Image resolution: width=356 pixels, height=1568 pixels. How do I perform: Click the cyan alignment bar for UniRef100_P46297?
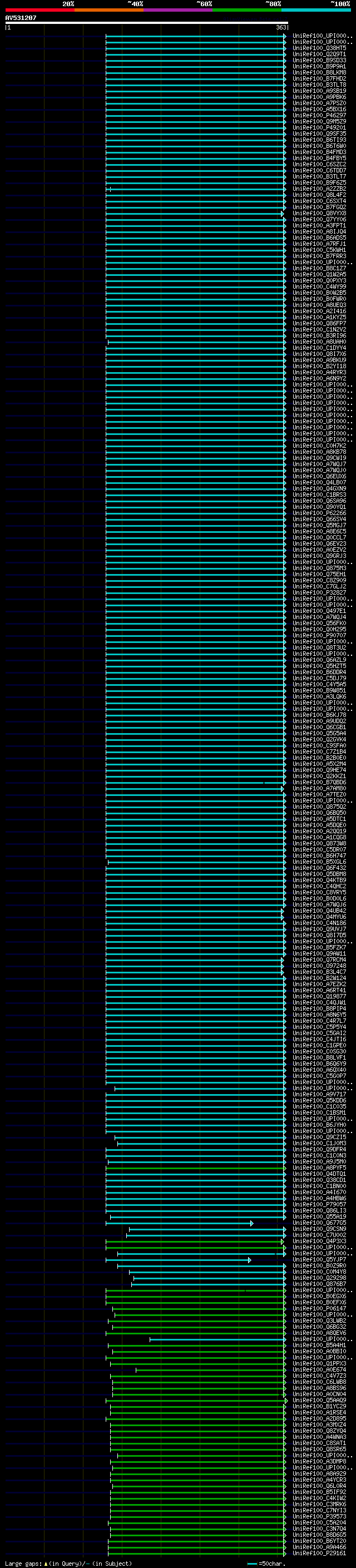(195, 116)
